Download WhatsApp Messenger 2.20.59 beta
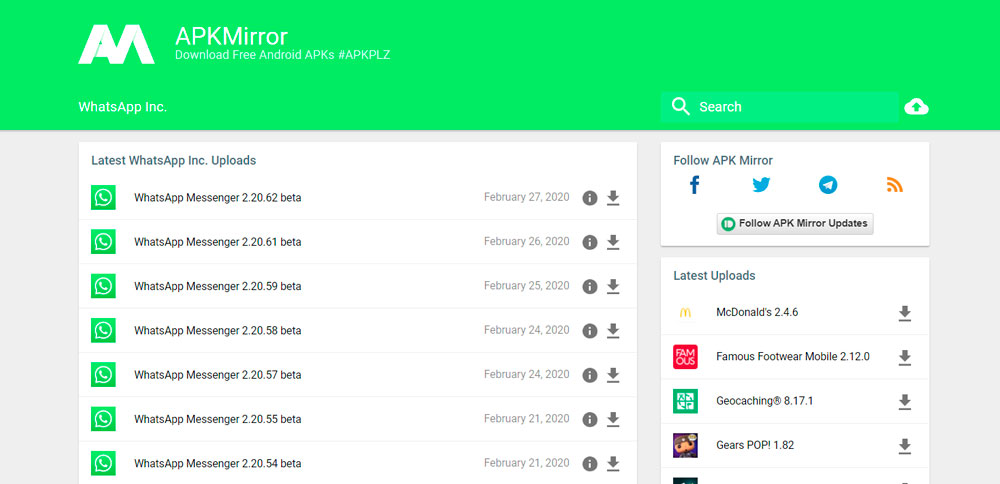The width and height of the screenshot is (1000, 484). click(x=613, y=286)
